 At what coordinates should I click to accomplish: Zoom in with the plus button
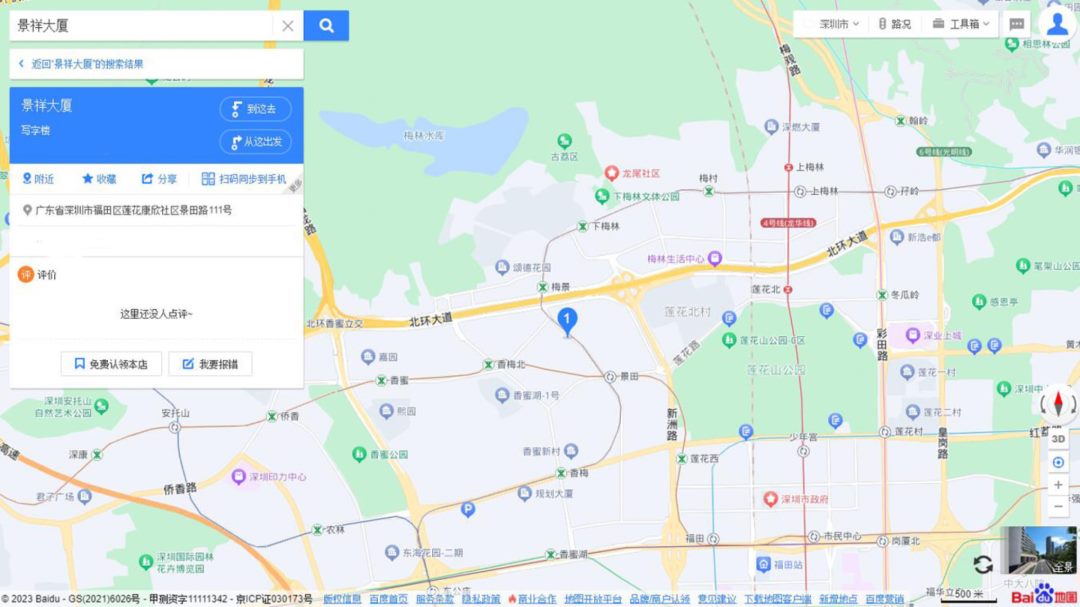1059,484
